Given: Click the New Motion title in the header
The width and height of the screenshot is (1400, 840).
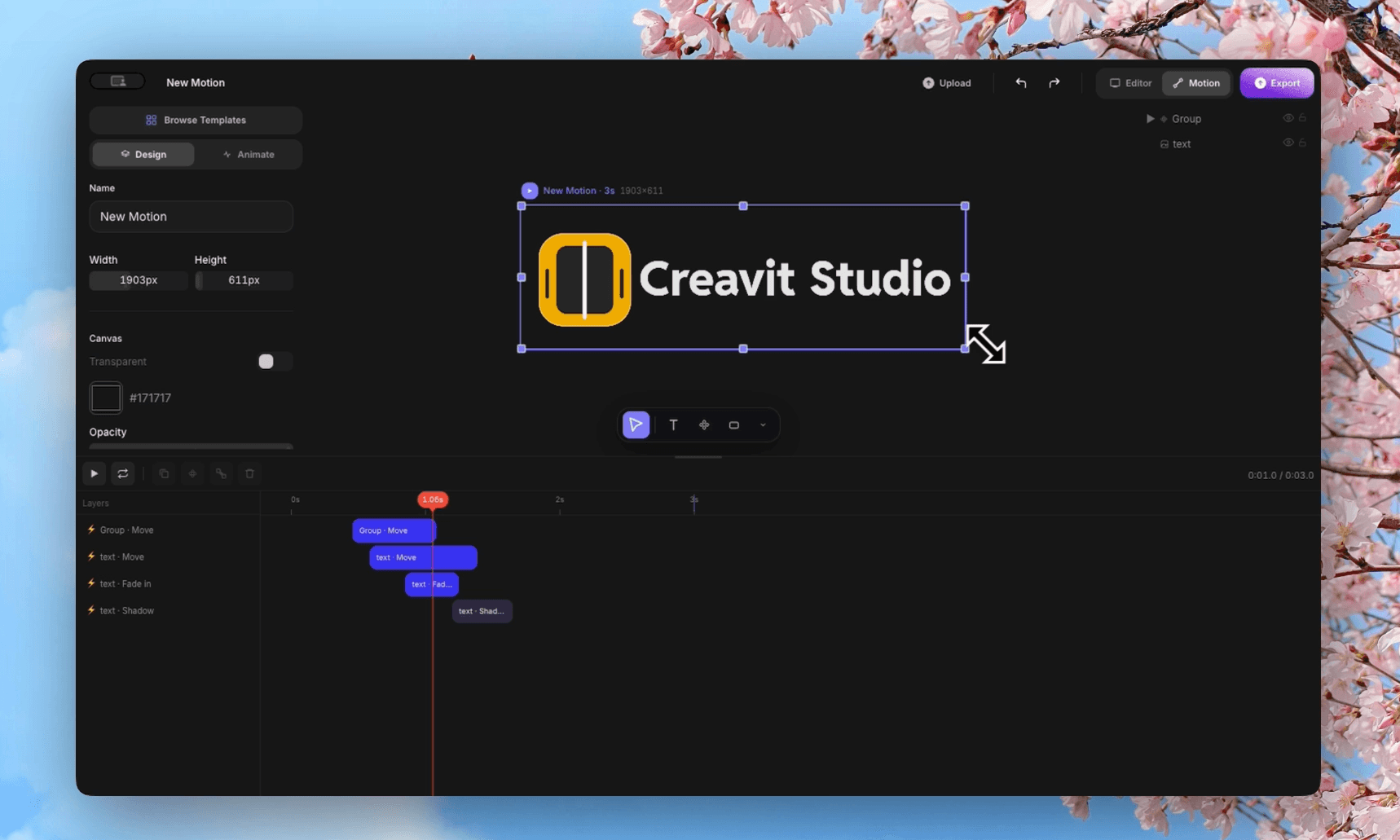Looking at the screenshot, I should (x=196, y=82).
